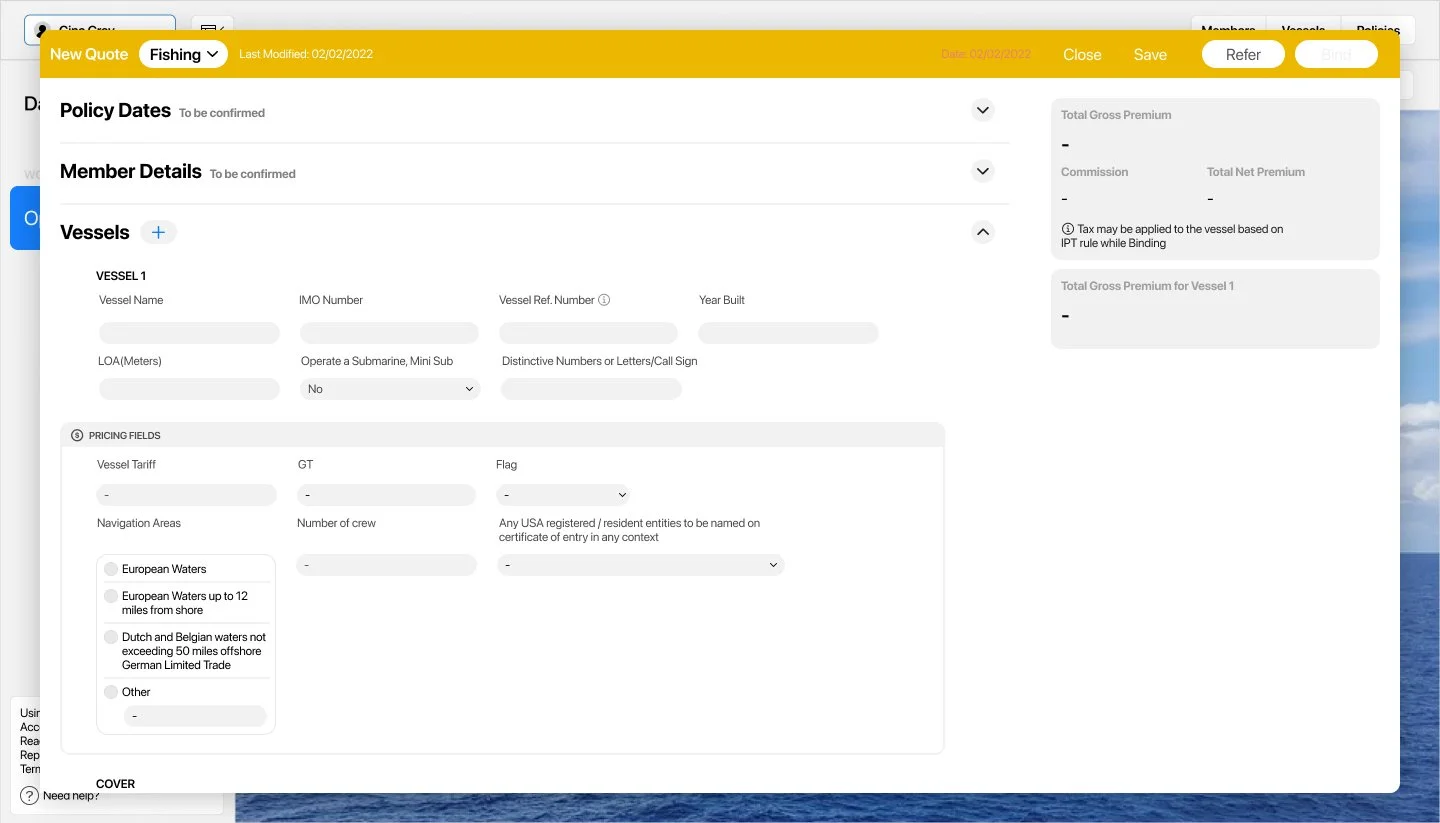Open the Operate a Submarine dropdown
1440x823 pixels.
tap(390, 389)
